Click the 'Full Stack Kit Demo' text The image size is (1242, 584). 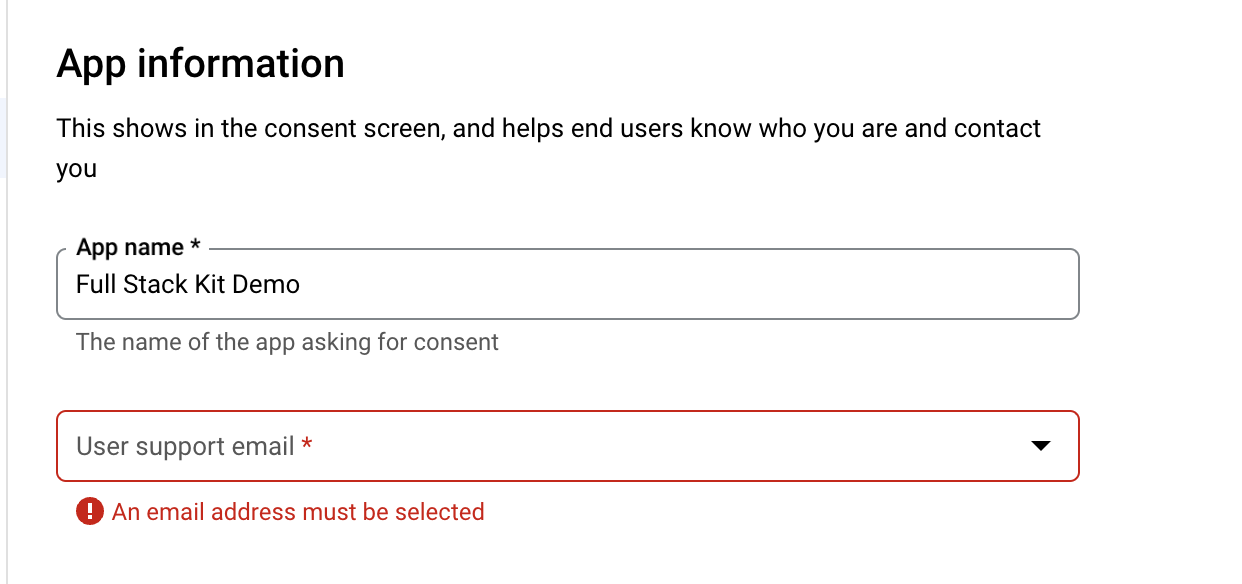coord(188,284)
